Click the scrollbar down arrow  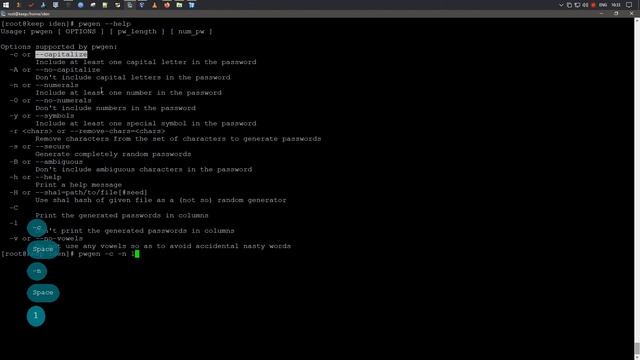(637, 357)
